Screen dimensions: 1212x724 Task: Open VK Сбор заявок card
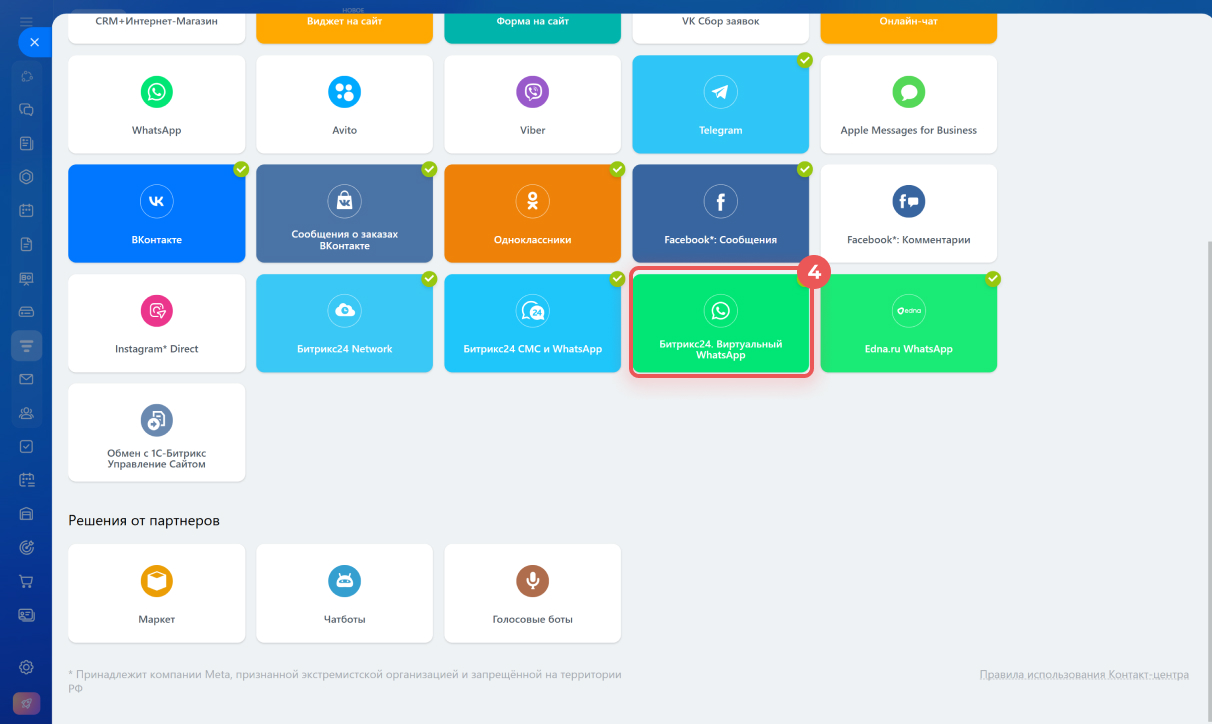[x=721, y=28]
